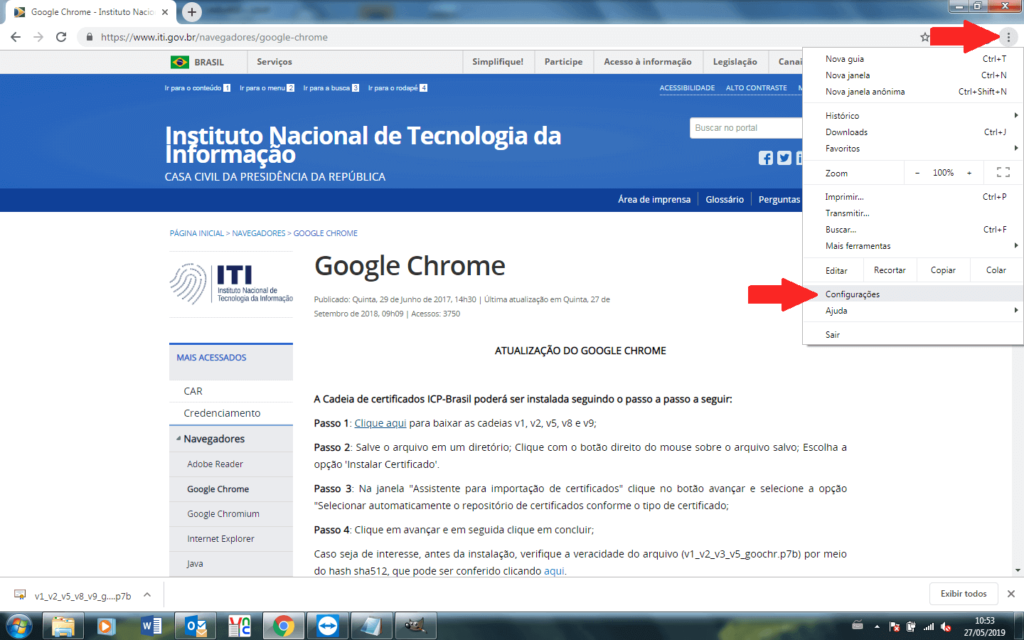Click the ALTO CONTRASTE link

[x=756, y=88]
